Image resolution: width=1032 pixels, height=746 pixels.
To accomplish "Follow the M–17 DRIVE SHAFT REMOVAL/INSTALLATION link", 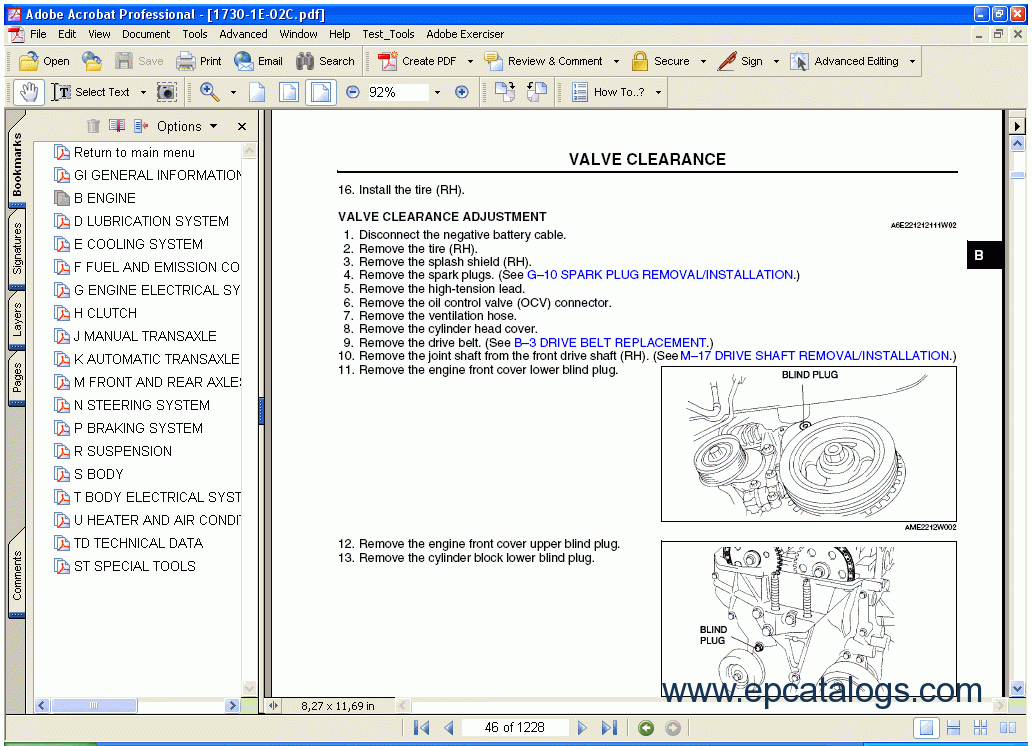I will pyautogui.click(x=815, y=356).
